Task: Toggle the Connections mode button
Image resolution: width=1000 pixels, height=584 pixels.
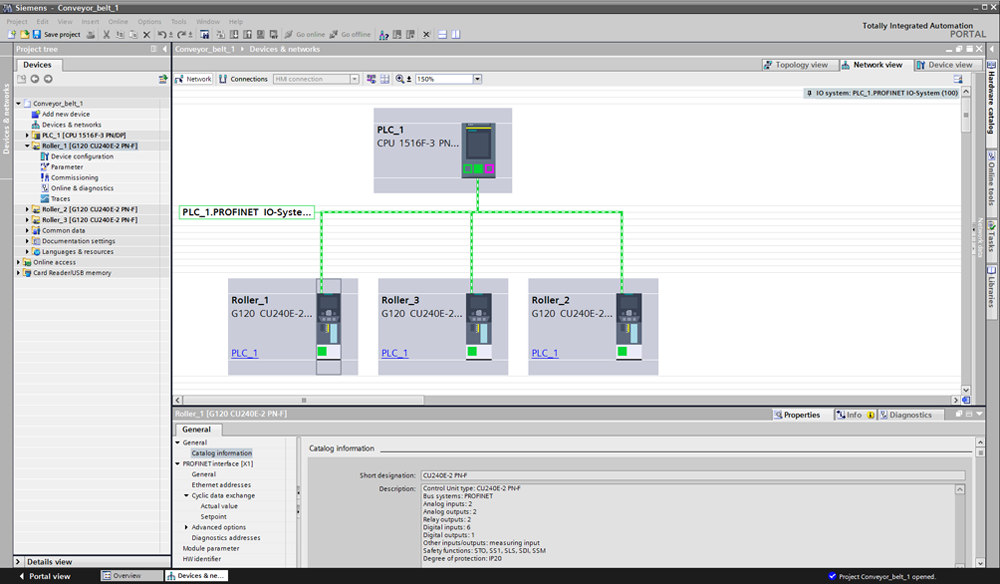Action: tap(243, 79)
